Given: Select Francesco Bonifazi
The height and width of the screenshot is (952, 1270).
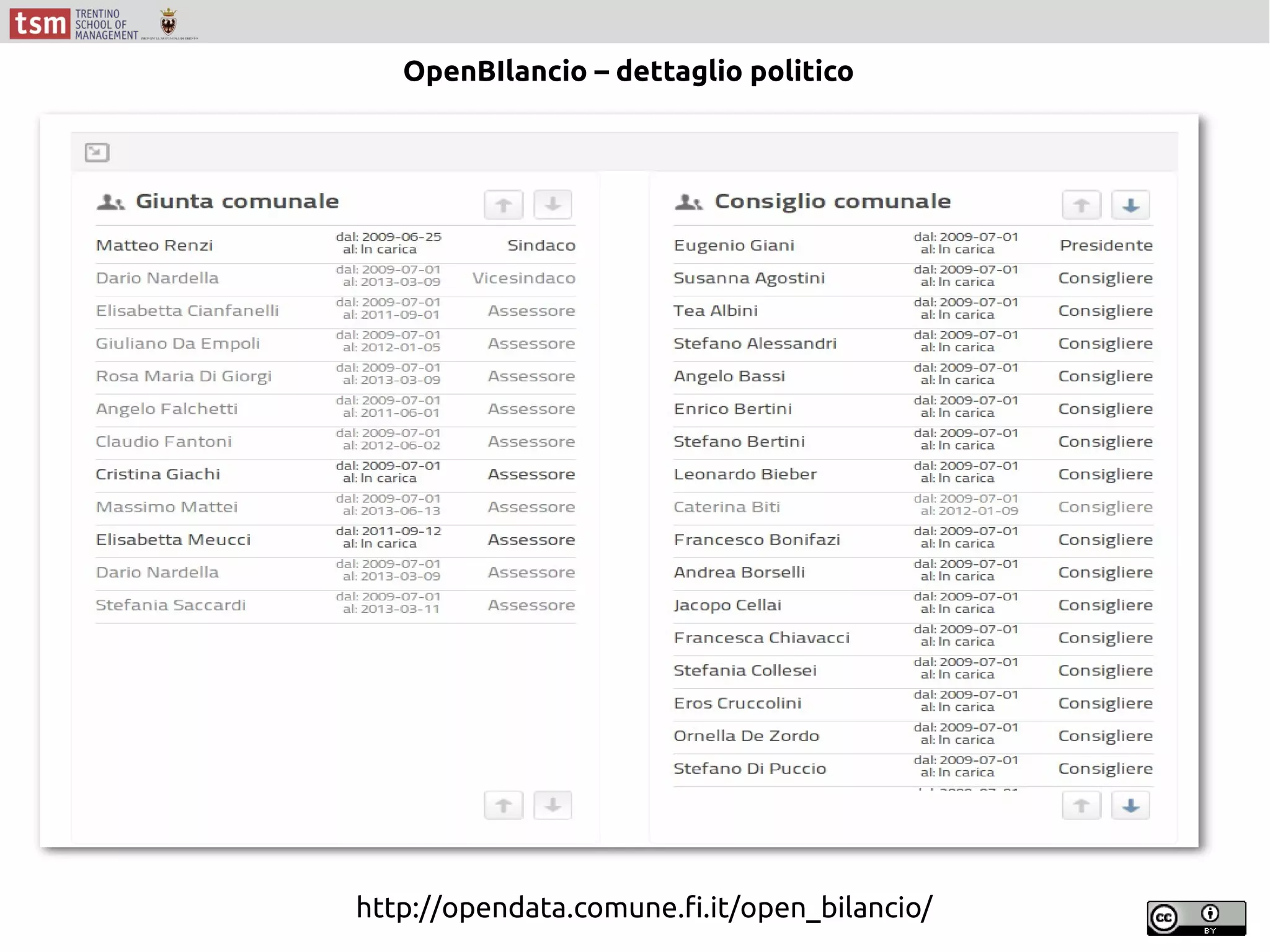Looking at the screenshot, I should [x=757, y=540].
